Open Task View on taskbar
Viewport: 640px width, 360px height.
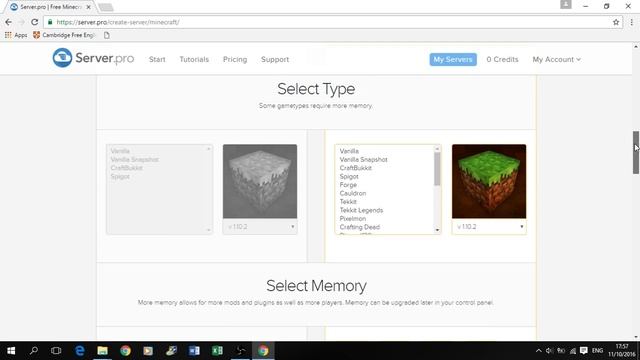[x=56, y=351]
